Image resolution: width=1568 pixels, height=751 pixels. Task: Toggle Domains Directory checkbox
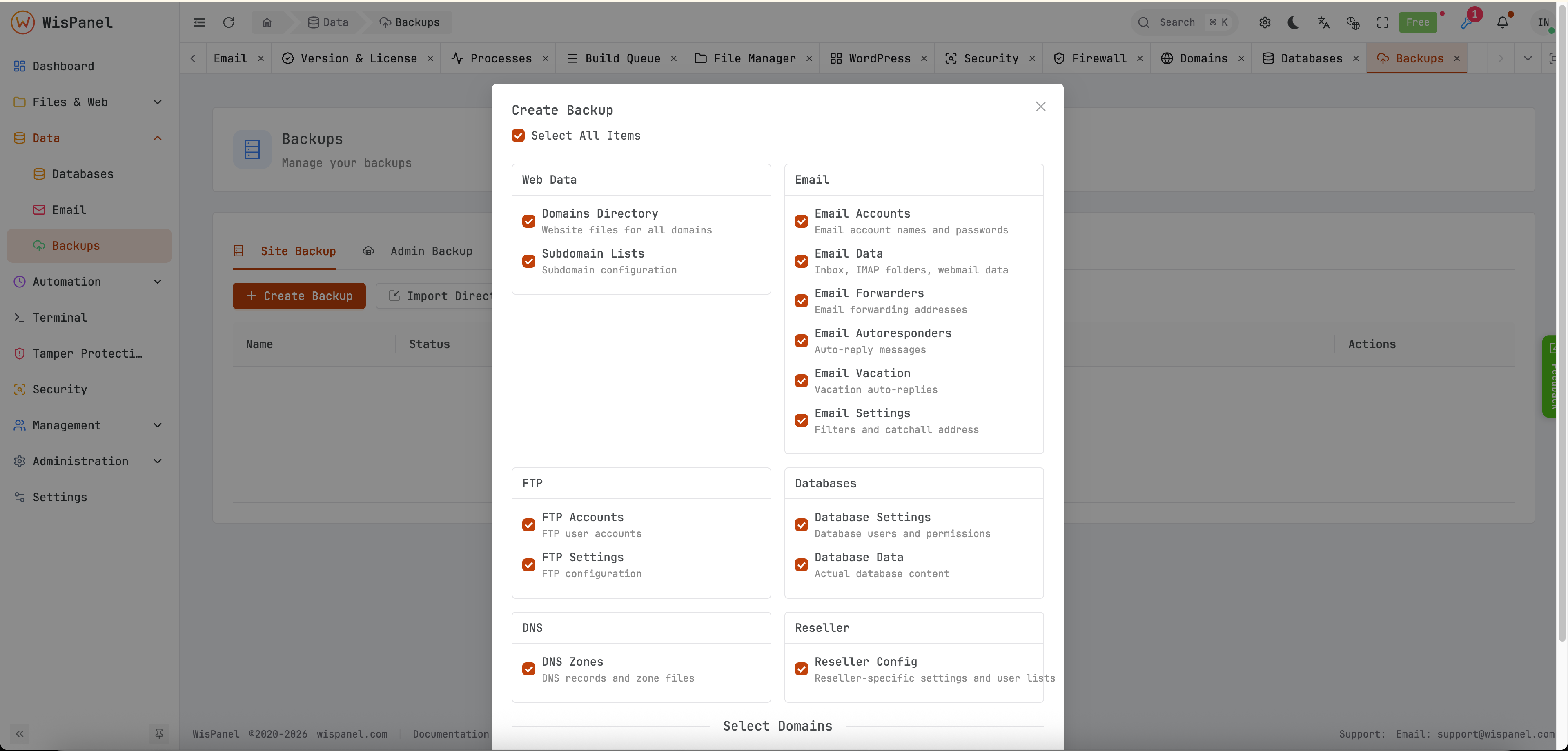pos(528,222)
